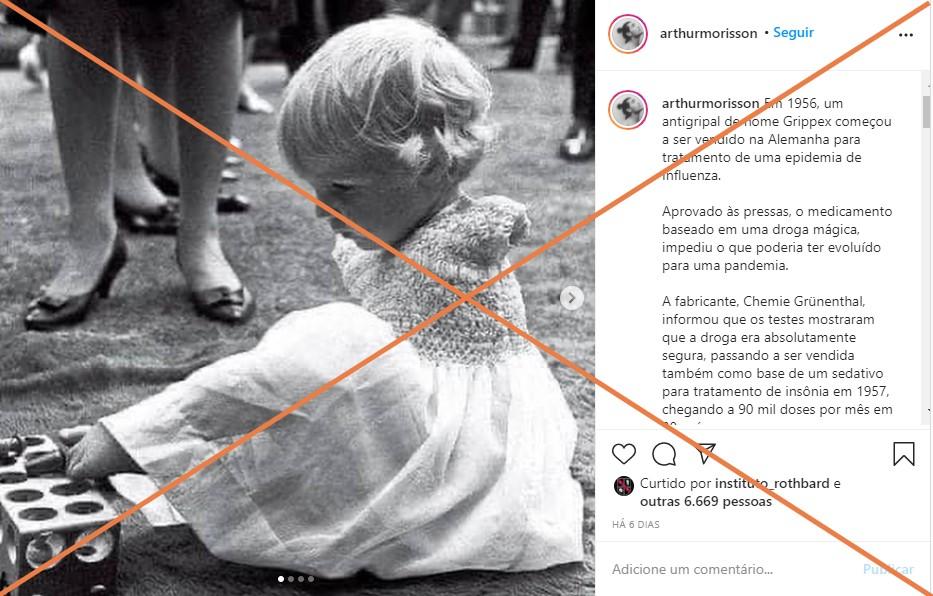Jump to last carousel dot
Viewport: 933px width, 596px height.
[311, 579]
